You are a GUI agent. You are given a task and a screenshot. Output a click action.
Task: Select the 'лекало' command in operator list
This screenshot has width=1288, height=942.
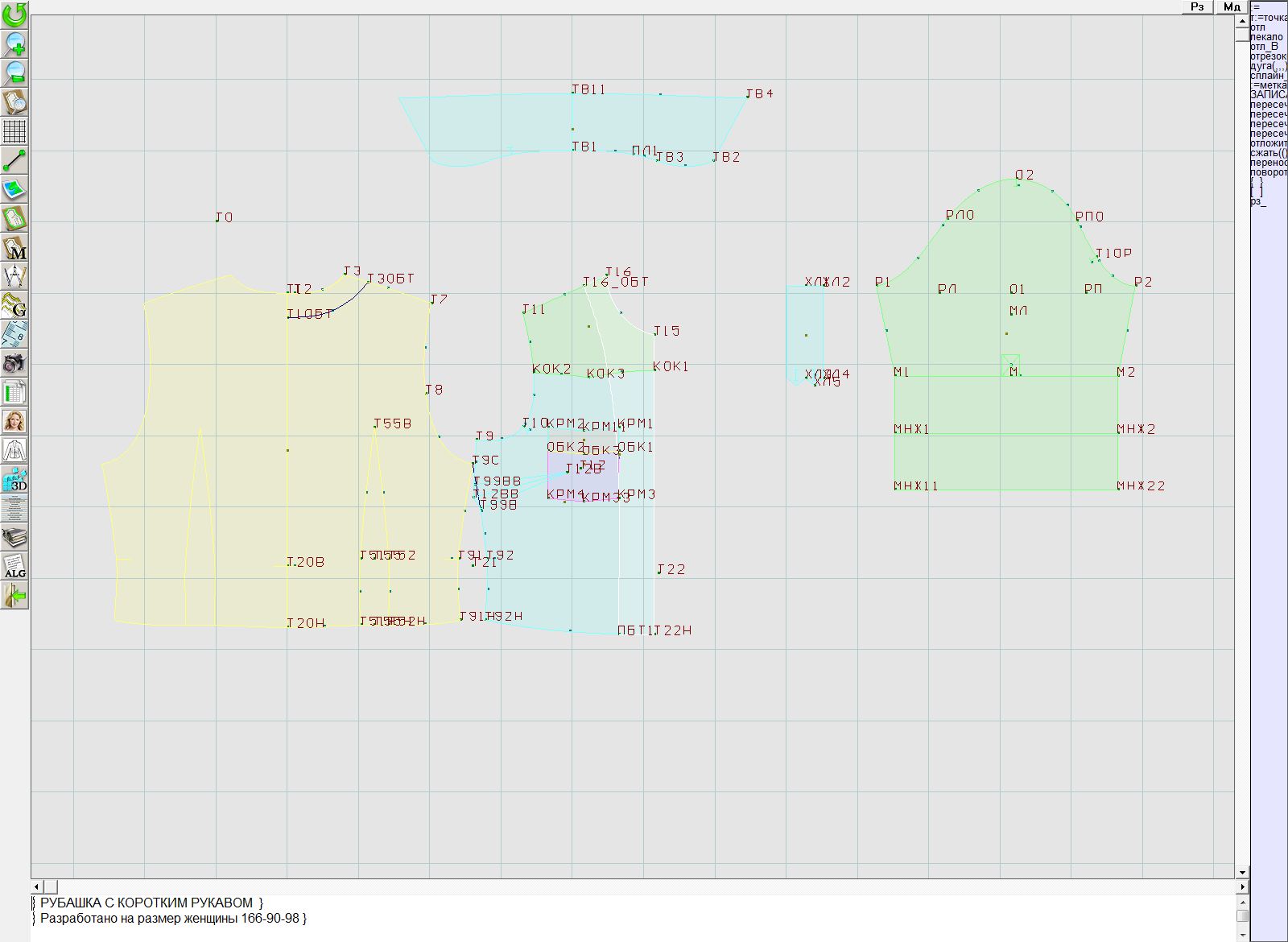(x=1266, y=37)
